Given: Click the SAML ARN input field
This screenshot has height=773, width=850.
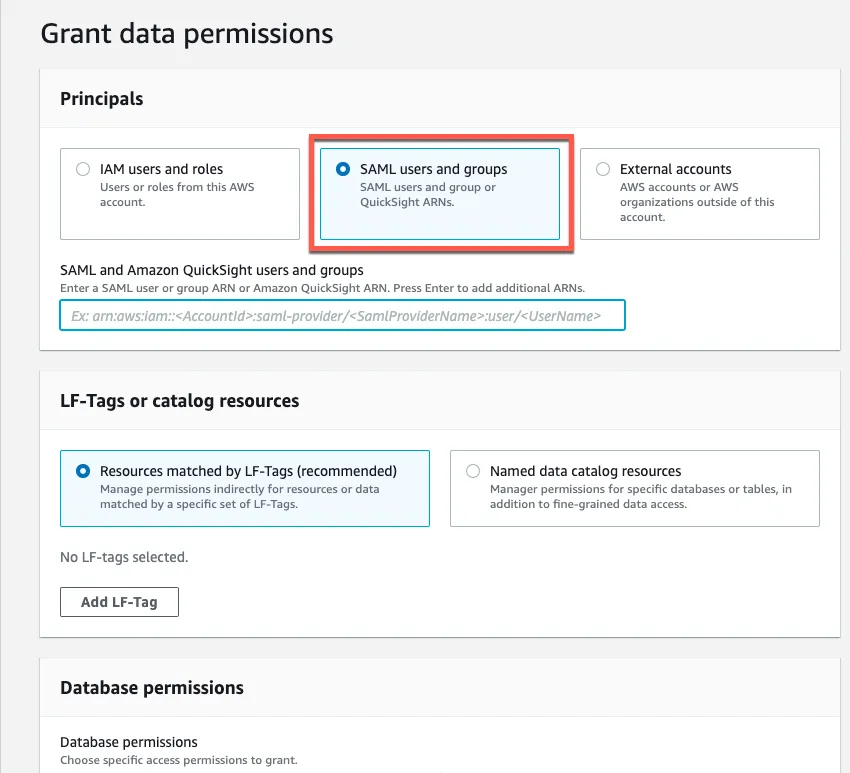Looking at the screenshot, I should pyautogui.click(x=342, y=315).
